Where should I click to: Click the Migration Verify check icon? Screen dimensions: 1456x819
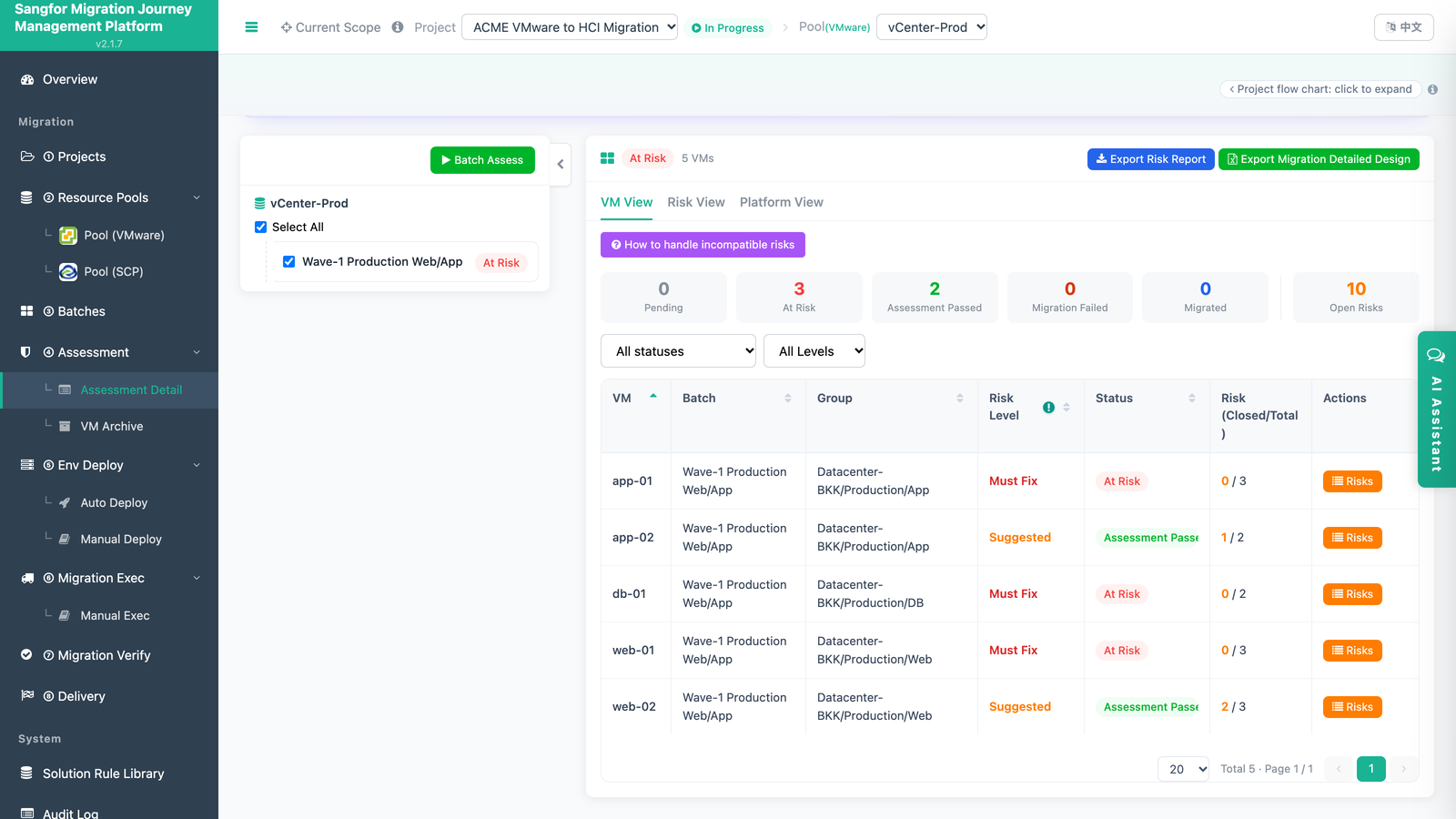click(x=26, y=655)
